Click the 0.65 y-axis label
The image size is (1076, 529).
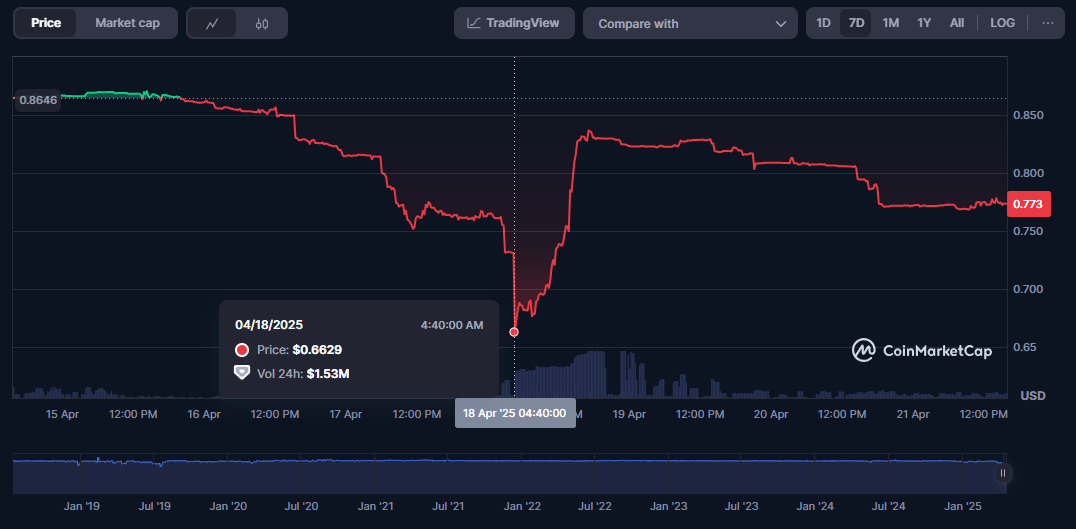1026,347
